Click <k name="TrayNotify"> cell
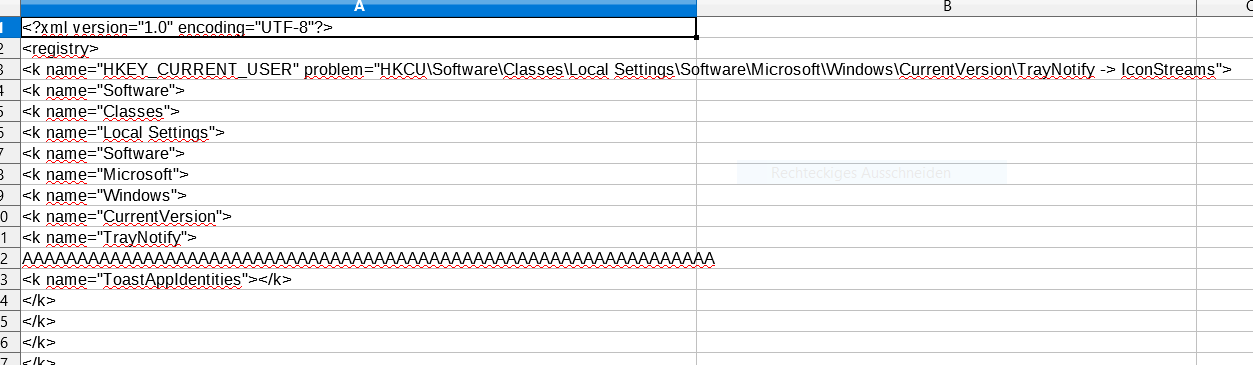 pos(359,237)
